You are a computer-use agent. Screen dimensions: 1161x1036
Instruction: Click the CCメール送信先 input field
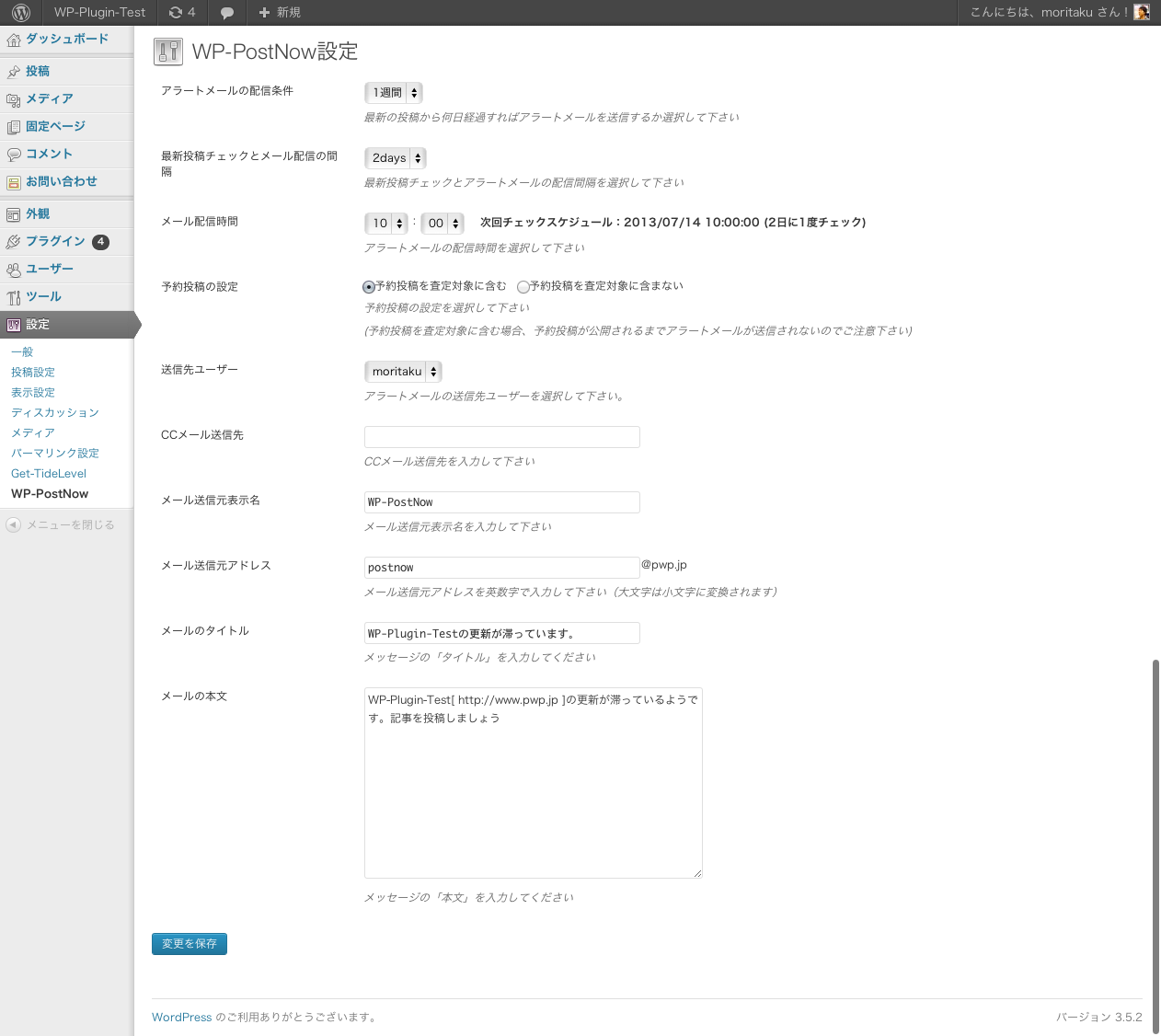point(502,437)
